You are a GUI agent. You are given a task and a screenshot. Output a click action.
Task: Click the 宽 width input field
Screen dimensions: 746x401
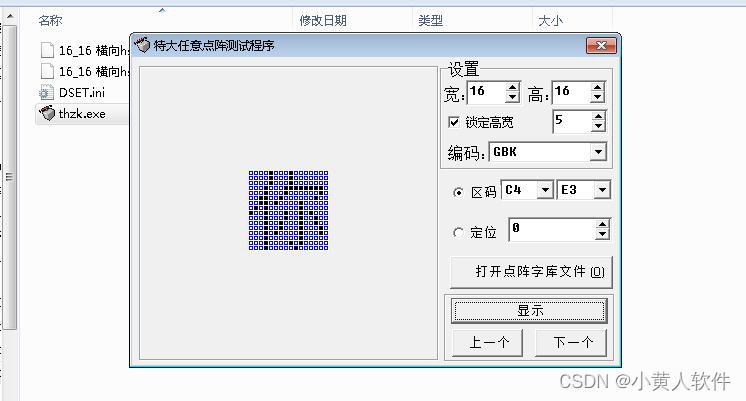tap(487, 92)
